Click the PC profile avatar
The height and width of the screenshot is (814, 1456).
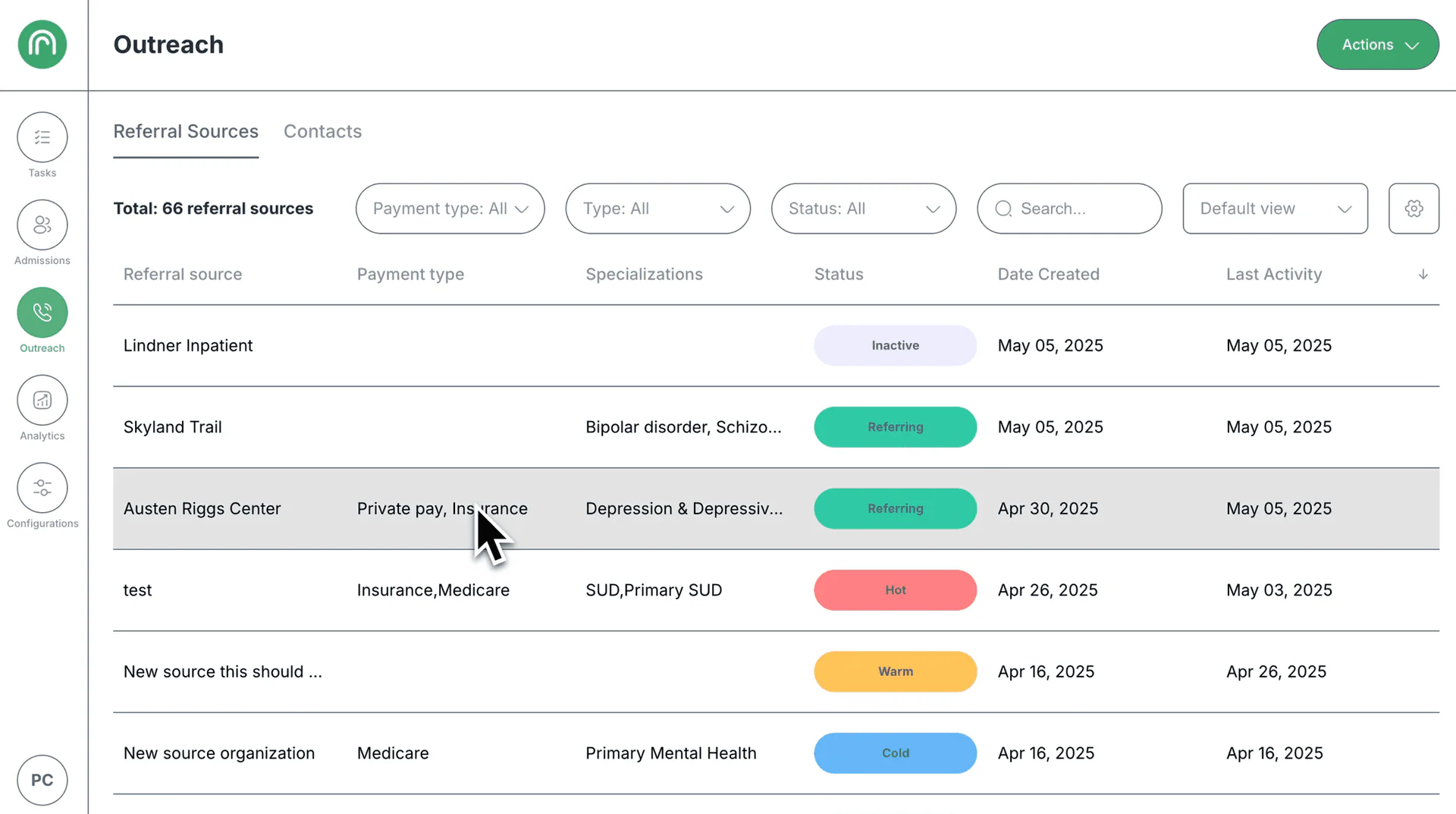(42, 780)
